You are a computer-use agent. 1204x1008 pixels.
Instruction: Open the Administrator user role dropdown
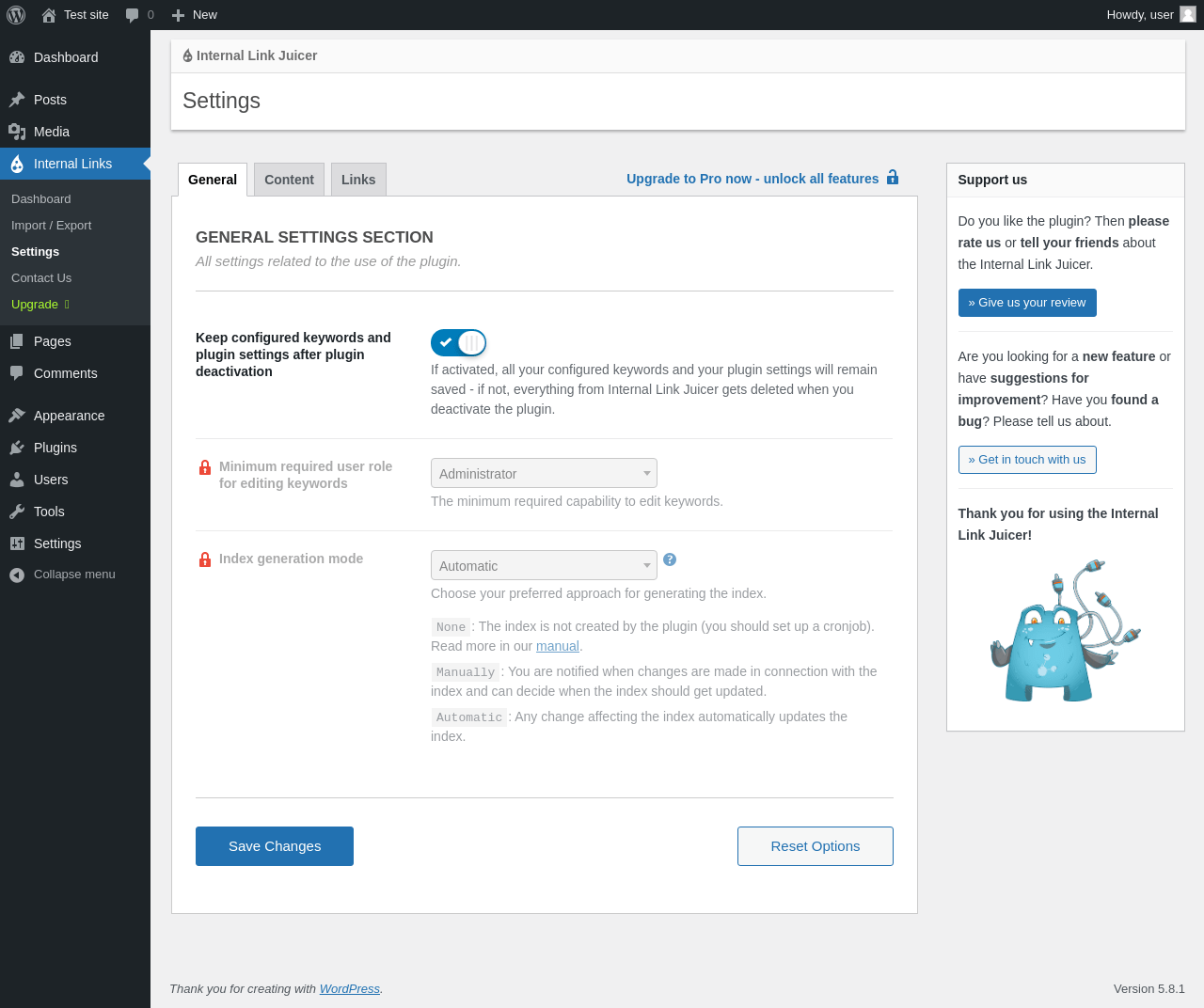pos(544,473)
